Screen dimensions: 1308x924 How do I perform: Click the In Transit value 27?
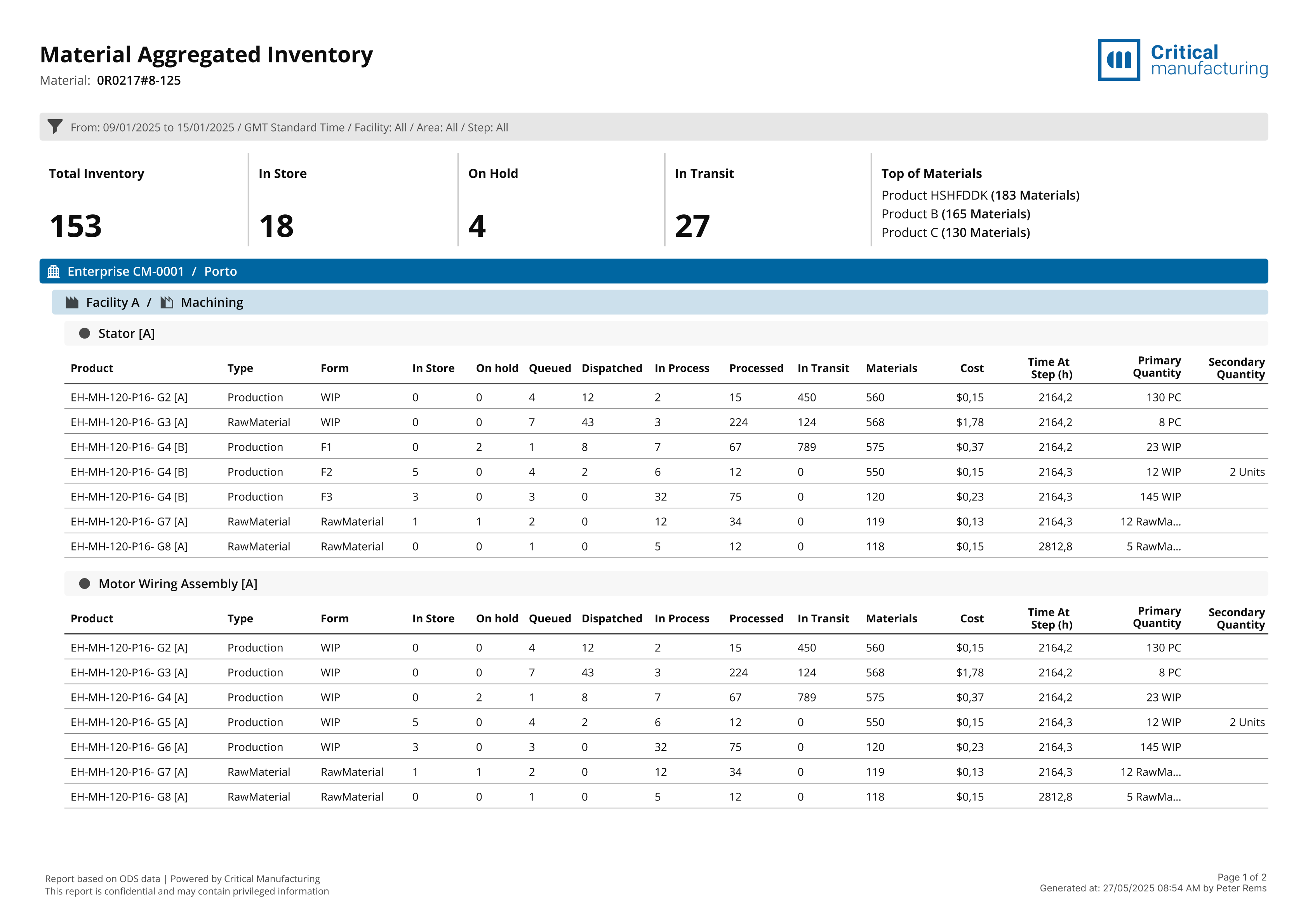point(692,226)
